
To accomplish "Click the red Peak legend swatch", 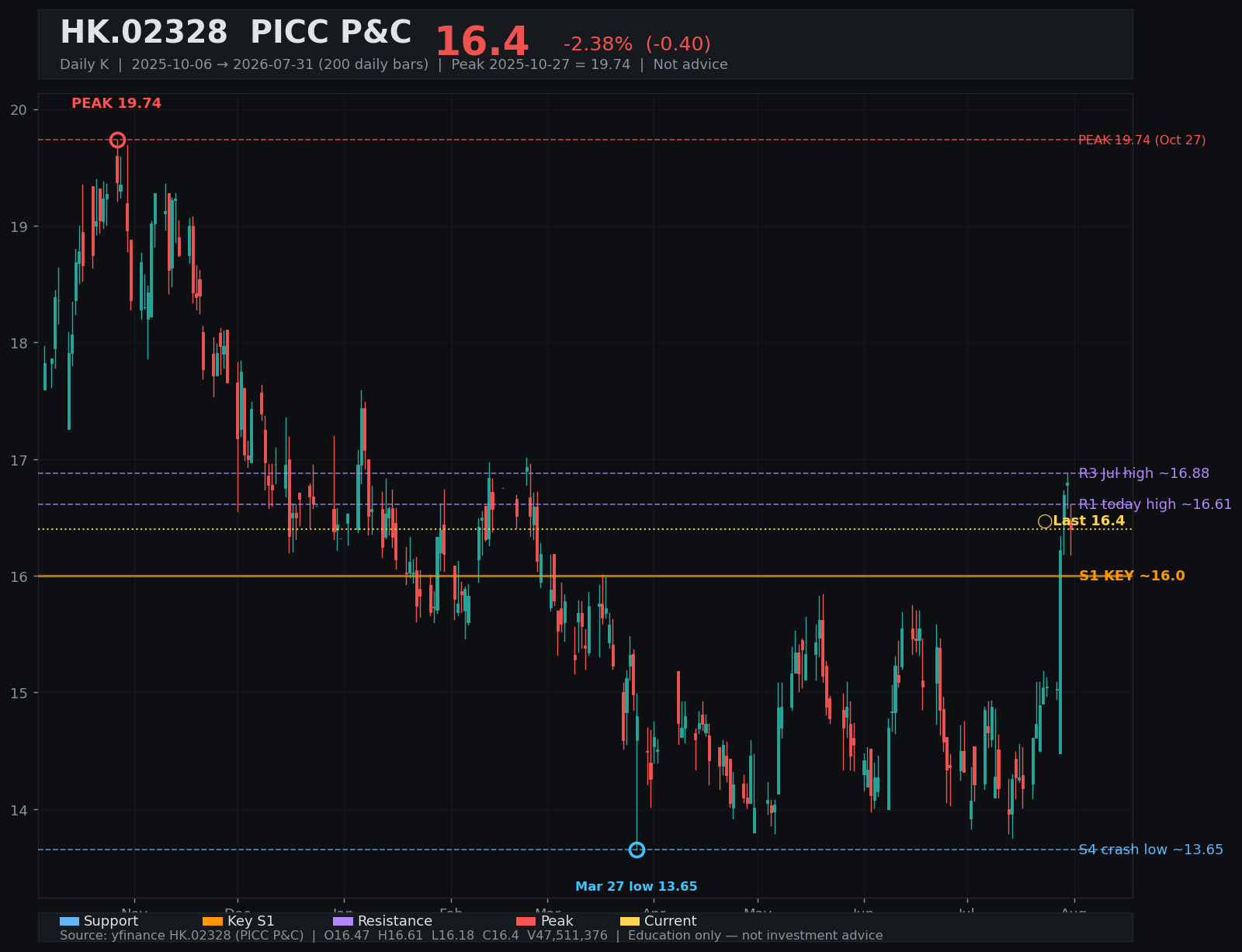I will [x=526, y=921].
